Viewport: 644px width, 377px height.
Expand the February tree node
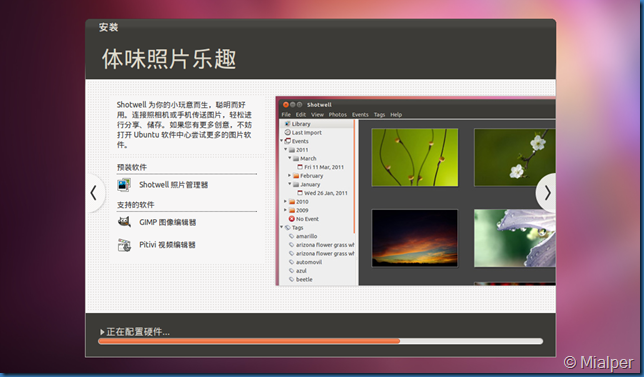pos(290,176)
